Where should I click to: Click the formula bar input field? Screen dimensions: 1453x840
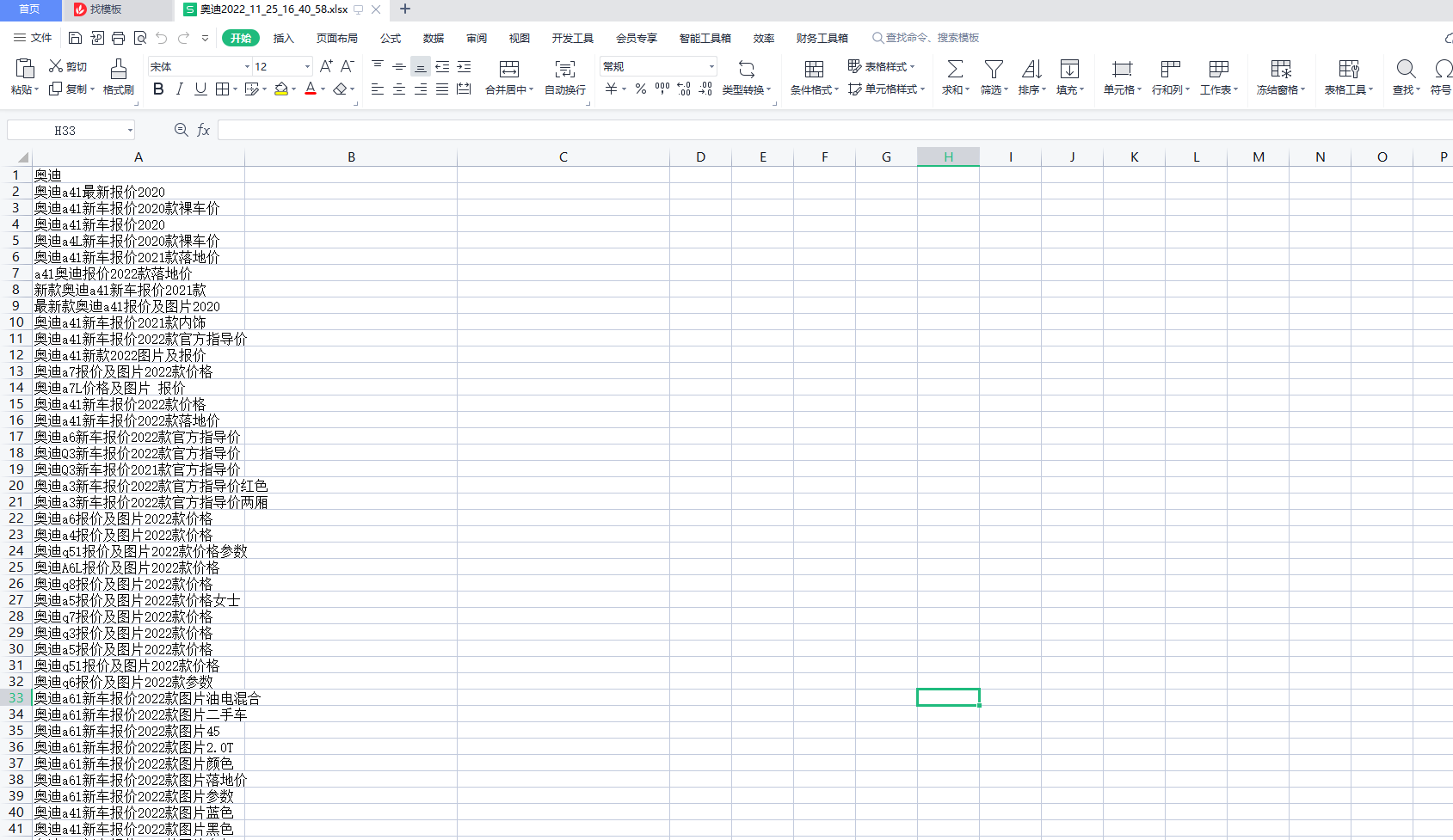(x=834, y=130)
